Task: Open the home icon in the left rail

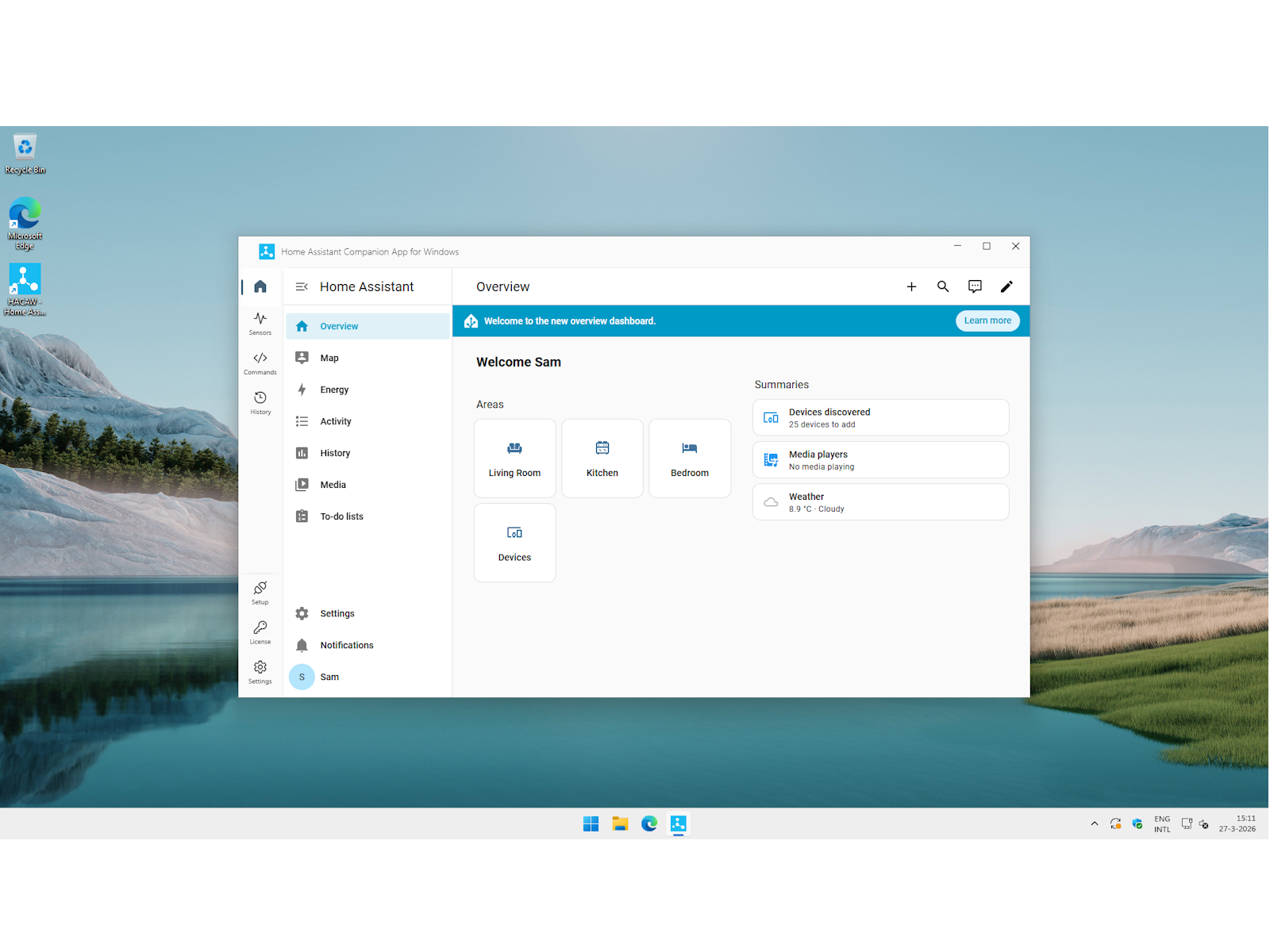Action: (260, 286)
